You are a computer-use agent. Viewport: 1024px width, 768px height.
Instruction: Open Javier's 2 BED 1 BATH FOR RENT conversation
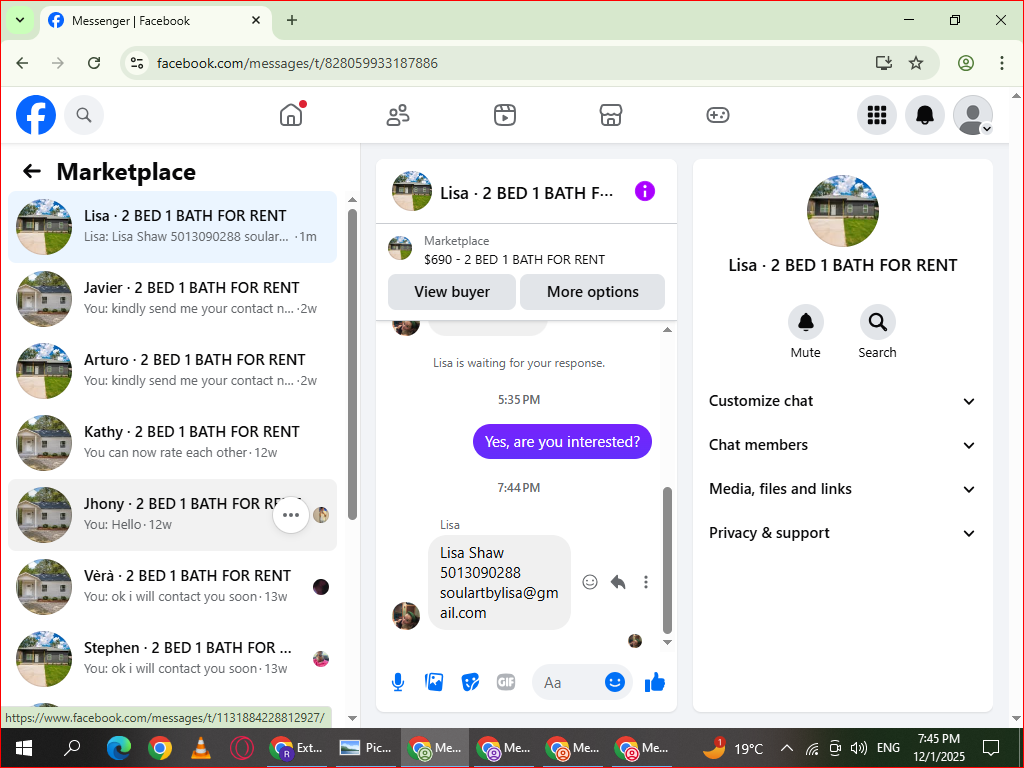(172, 299)
